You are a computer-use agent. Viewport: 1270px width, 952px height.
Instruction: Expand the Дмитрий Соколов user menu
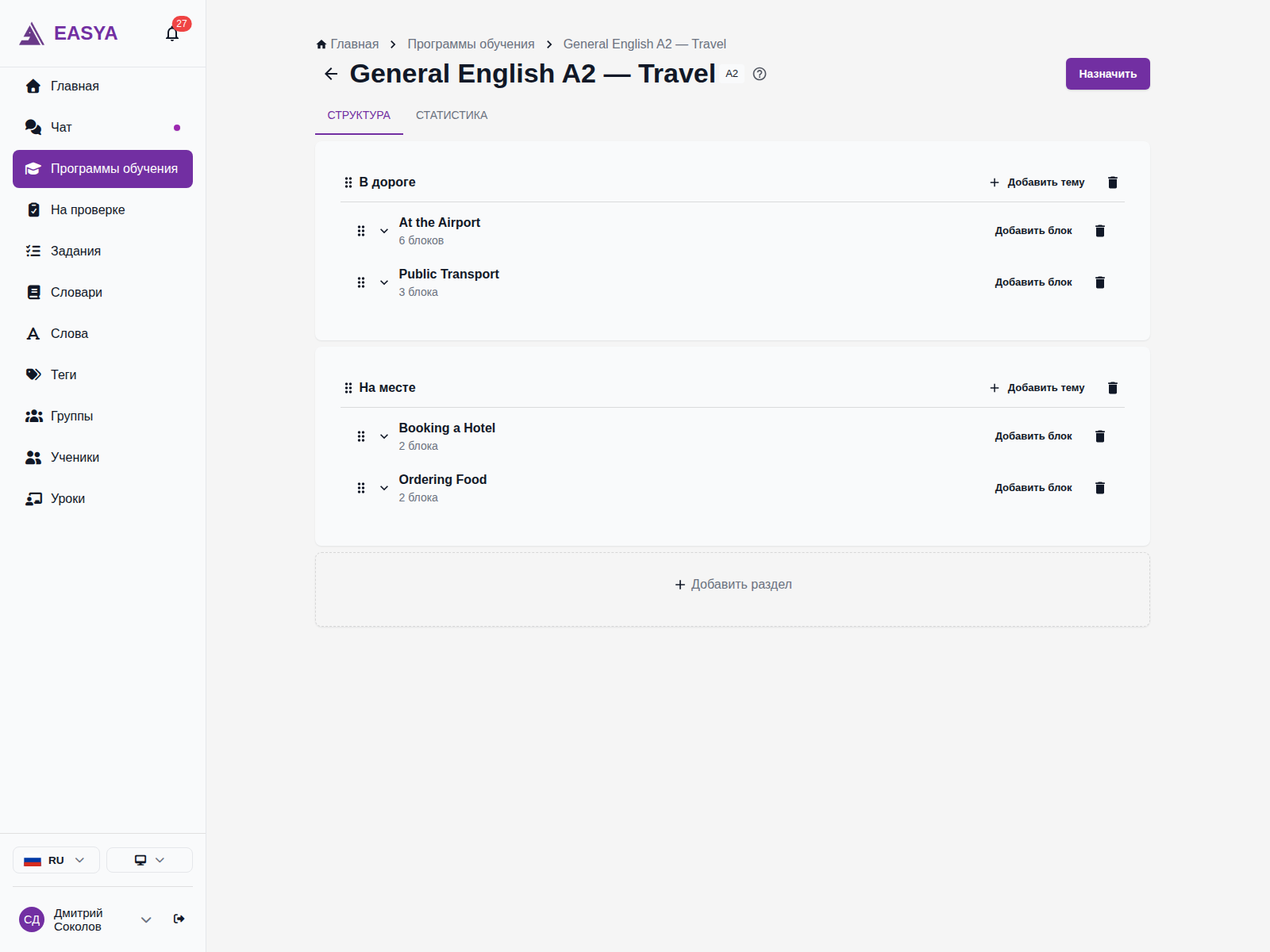(x=146, y=919)
